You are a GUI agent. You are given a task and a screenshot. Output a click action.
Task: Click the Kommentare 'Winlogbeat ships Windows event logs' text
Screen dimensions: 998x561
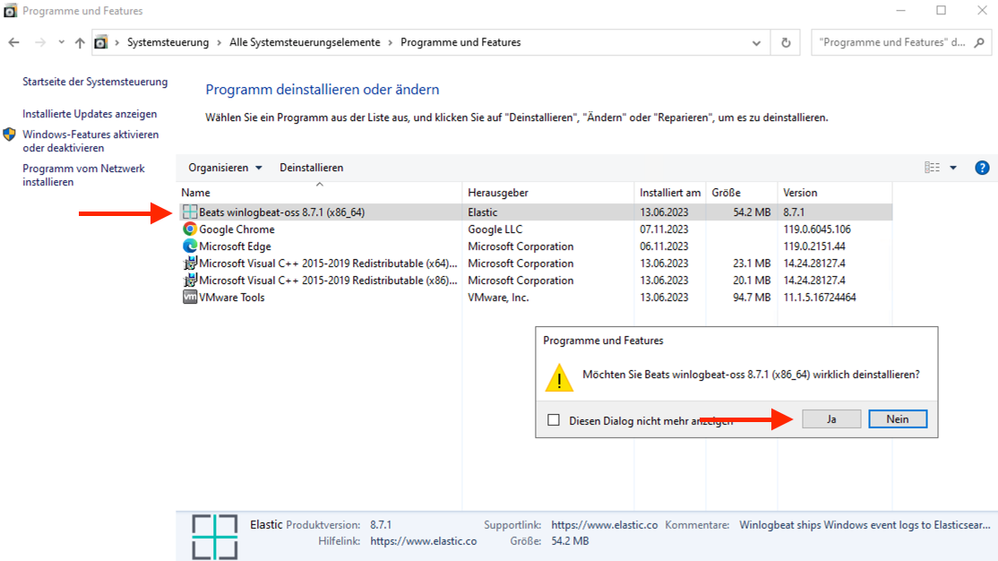tap(865, 525)
